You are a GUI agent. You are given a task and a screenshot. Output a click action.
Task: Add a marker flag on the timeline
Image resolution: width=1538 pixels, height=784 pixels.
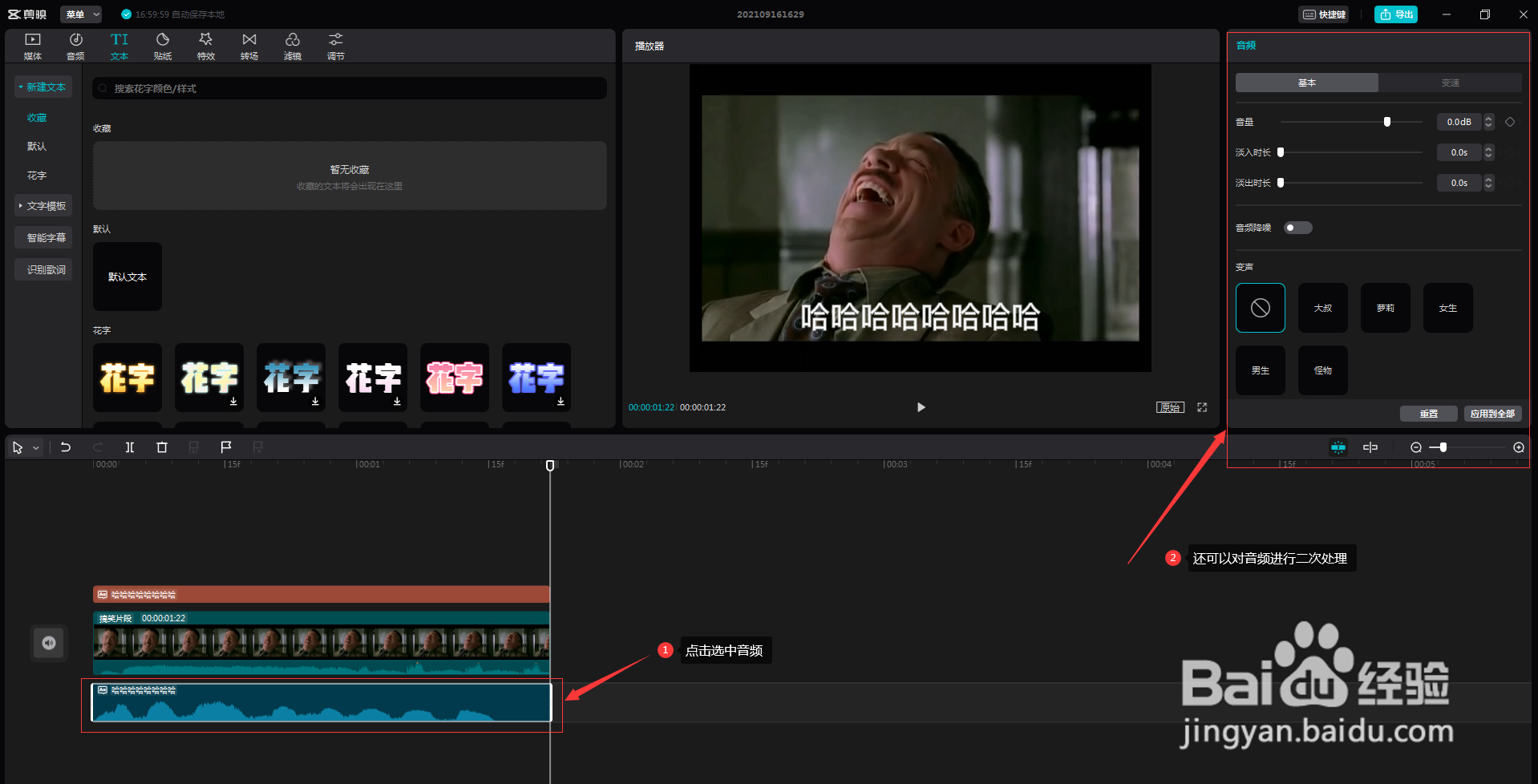[x=226, y=447]
